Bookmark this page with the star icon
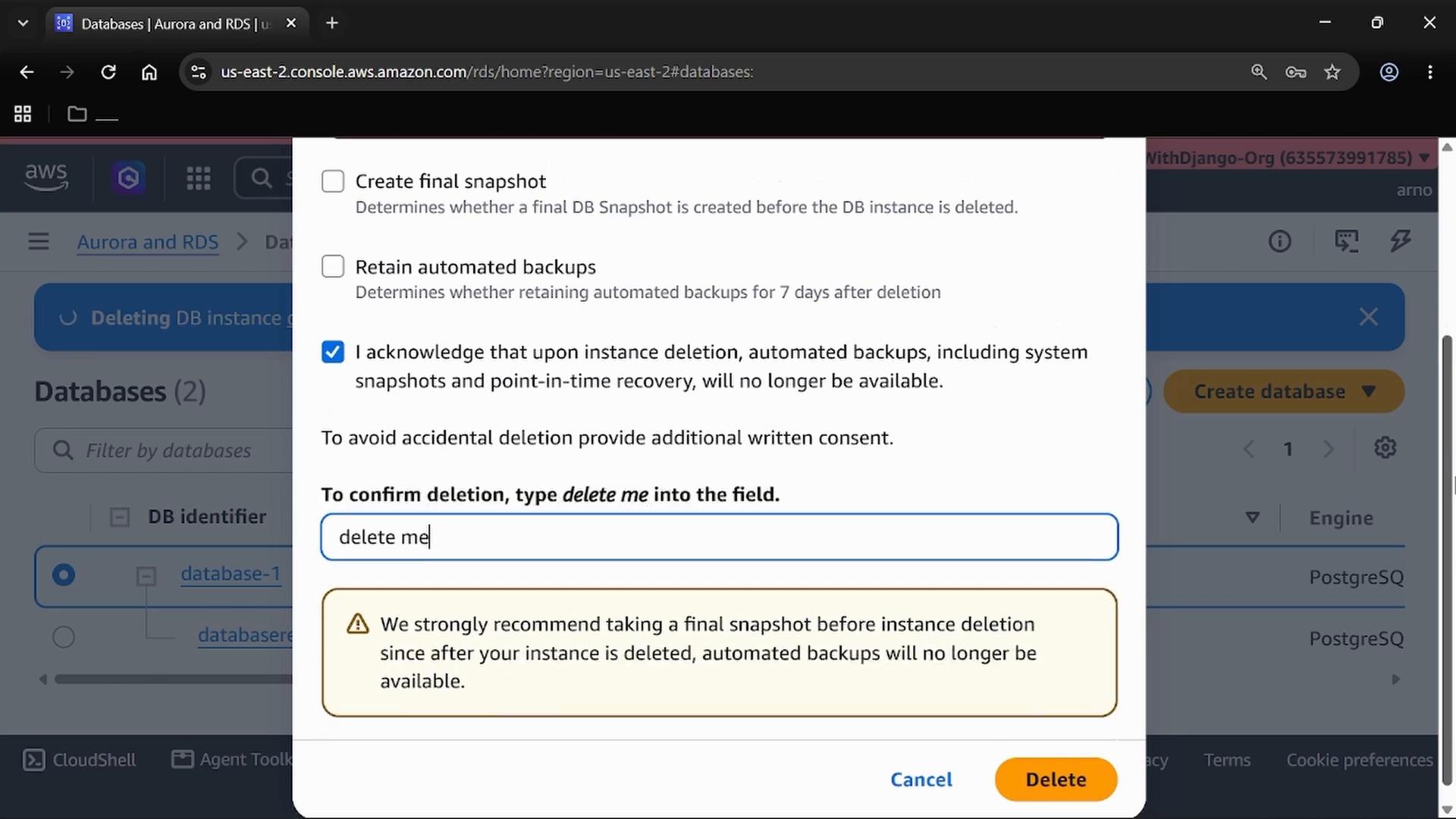The width and height of the screenshot is (1456, 819). (x=1332, y=72)
